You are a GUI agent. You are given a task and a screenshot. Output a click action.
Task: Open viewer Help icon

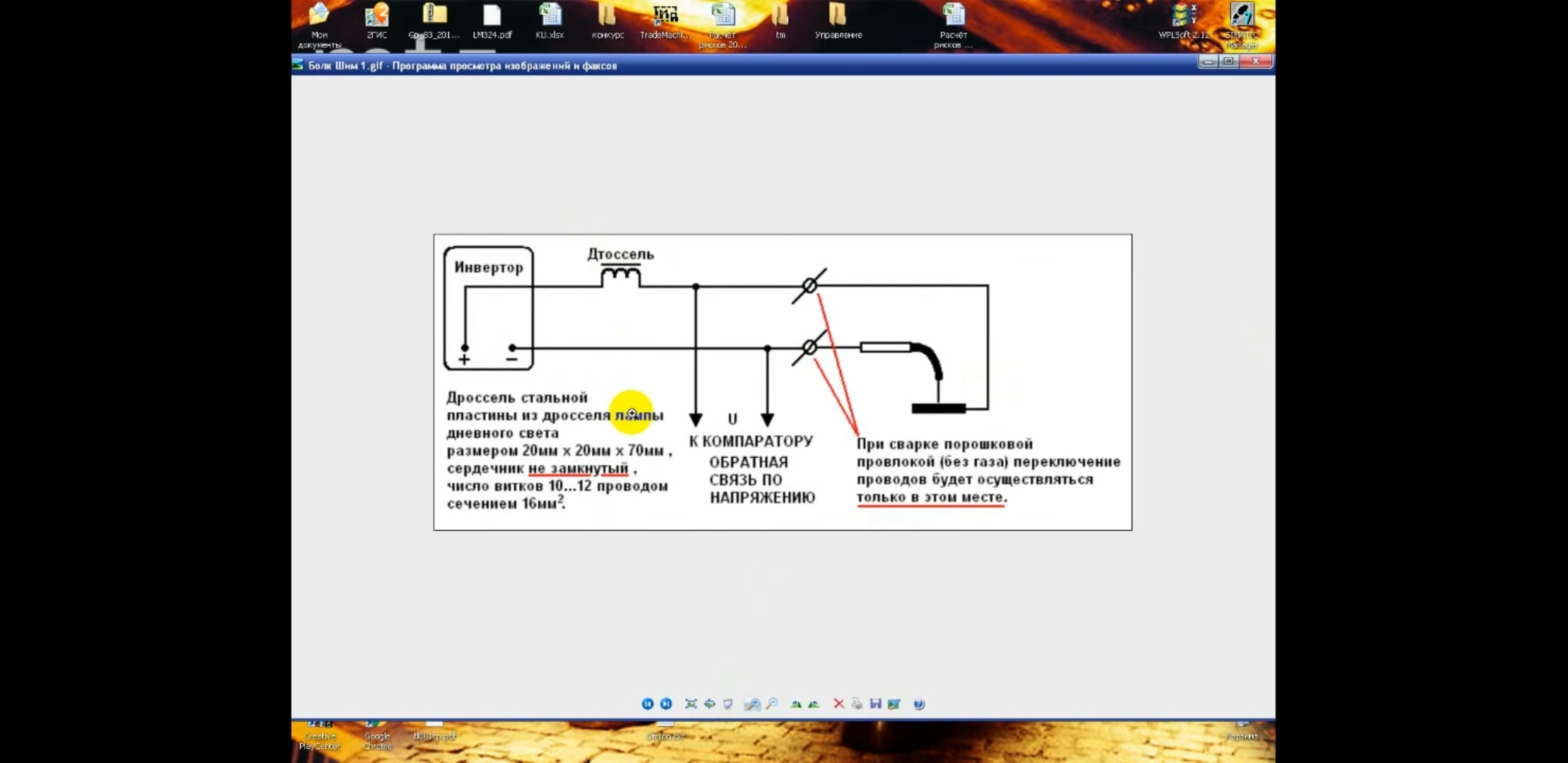[919, 704]
